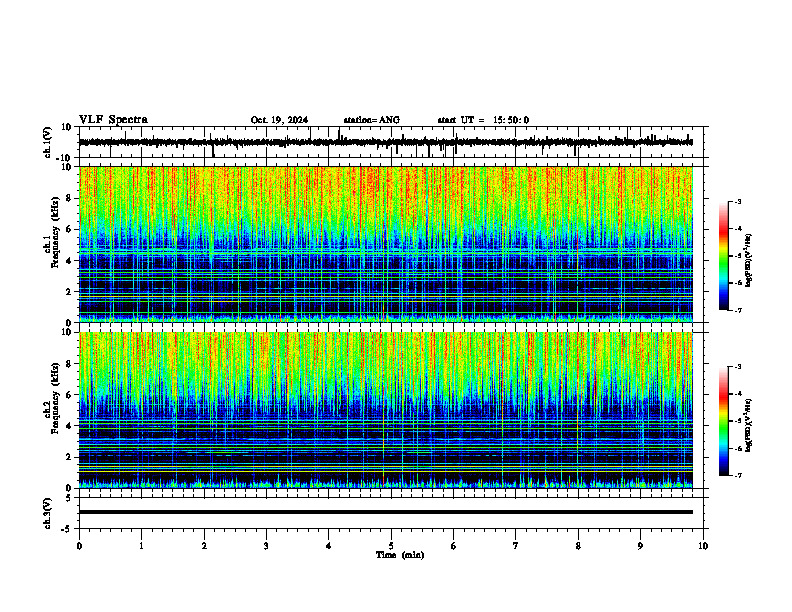This screenshot has height=612, width=792.
Task: Click the "-10" tick on ch.1(V) axis
Action: pyautogui.click(x=65, y=158)
